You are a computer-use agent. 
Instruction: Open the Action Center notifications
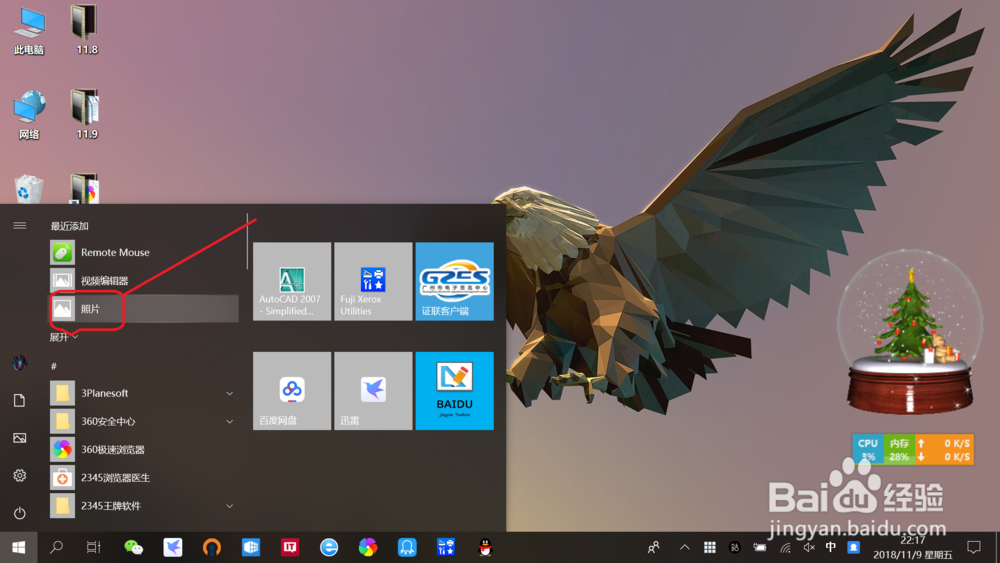click(x=974, y=547)
